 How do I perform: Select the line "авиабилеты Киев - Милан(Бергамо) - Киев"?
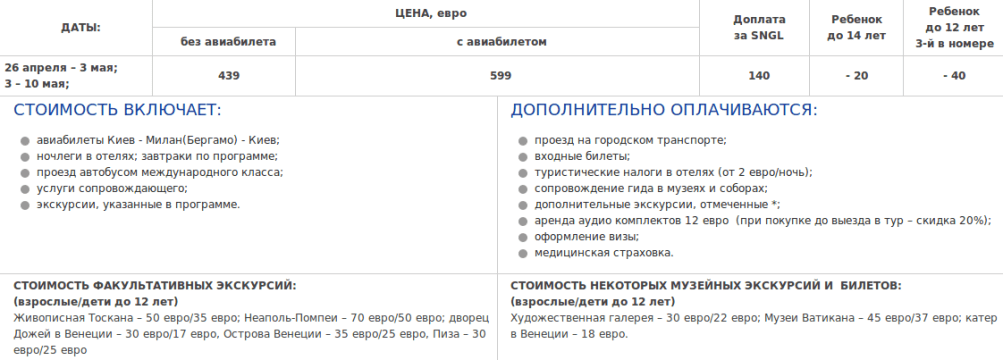coord(158,140)
